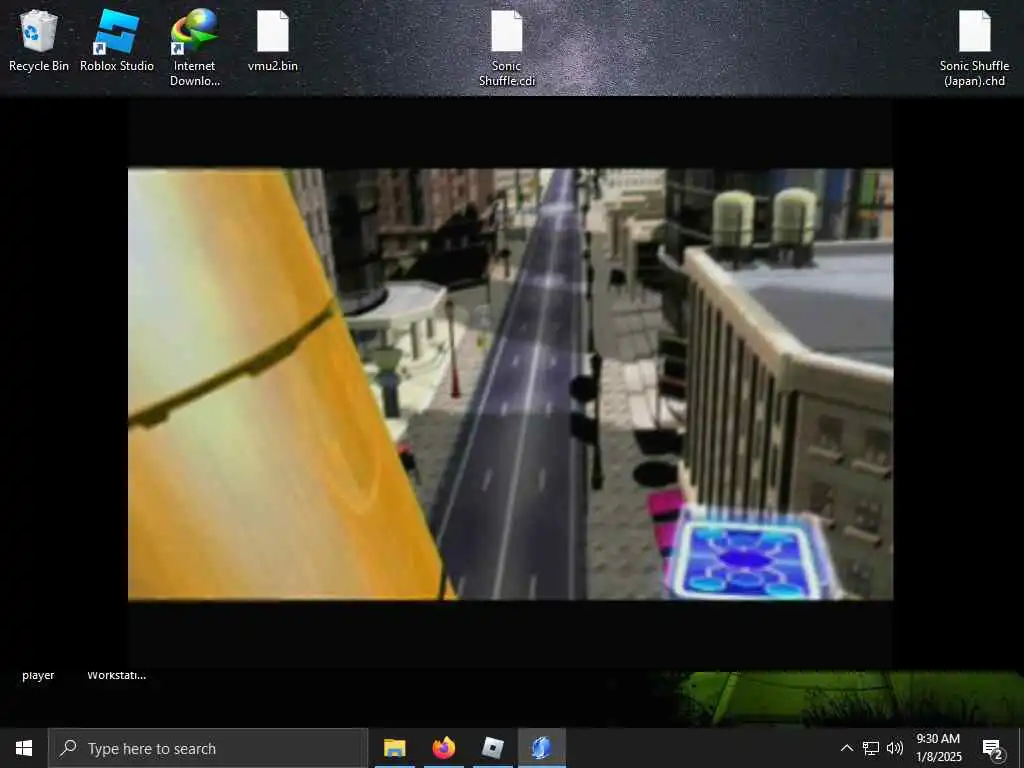Select the active emulator taskbar icon
This screenshot has width=1024, height=768.
click(541, 748)
